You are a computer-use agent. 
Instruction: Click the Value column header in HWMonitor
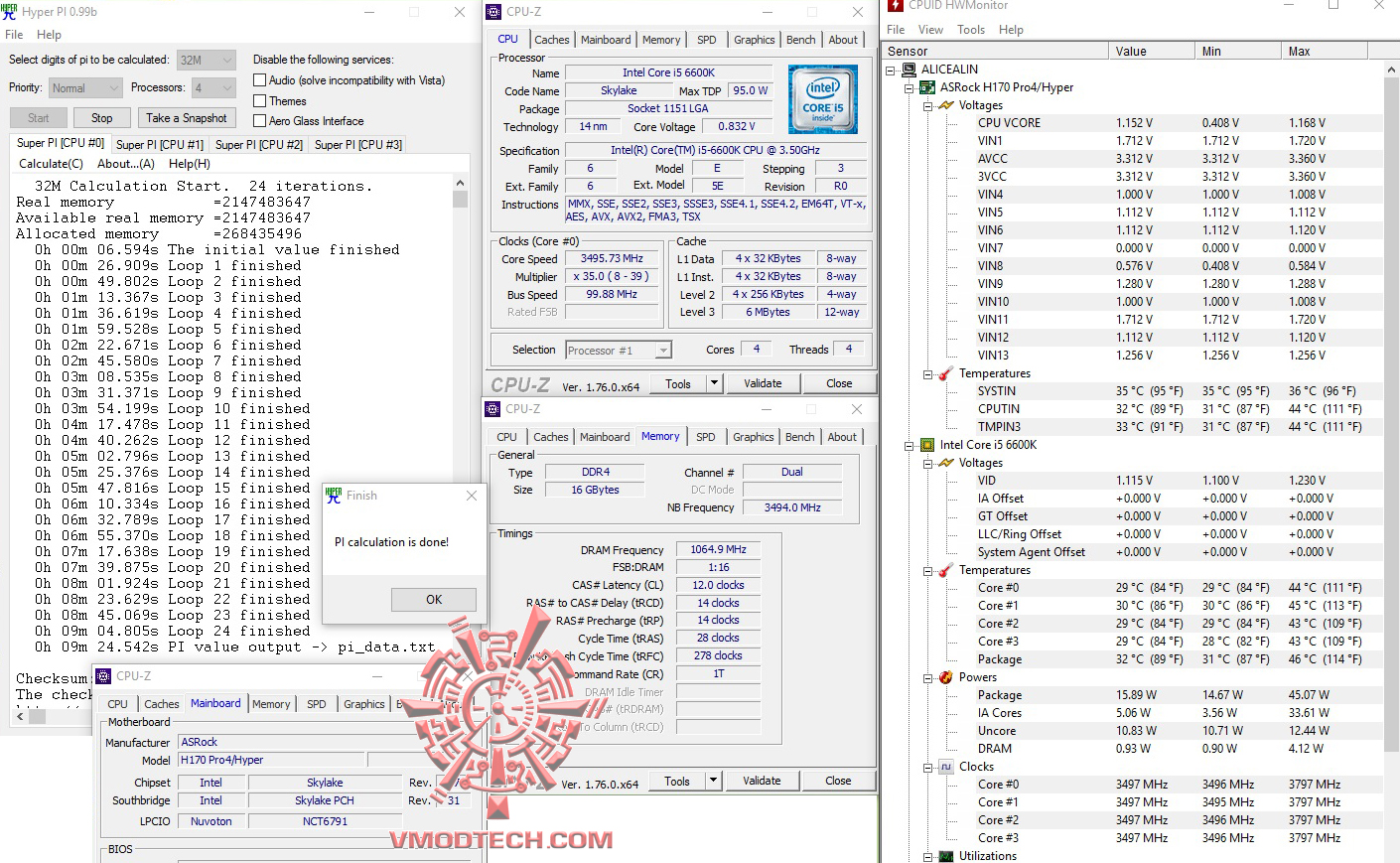click(x=1151, y=52)
